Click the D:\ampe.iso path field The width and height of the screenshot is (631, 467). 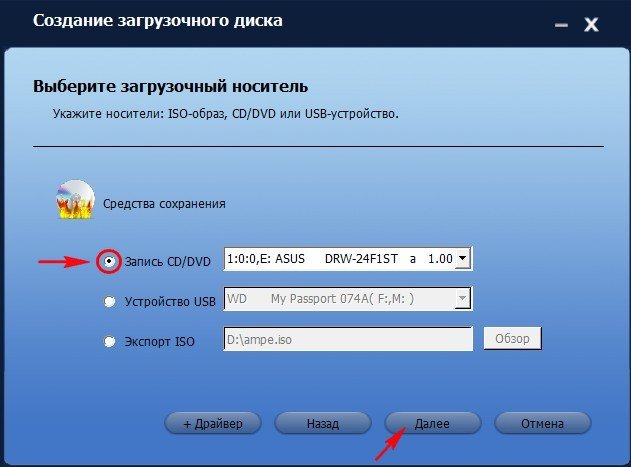point(348,339)
